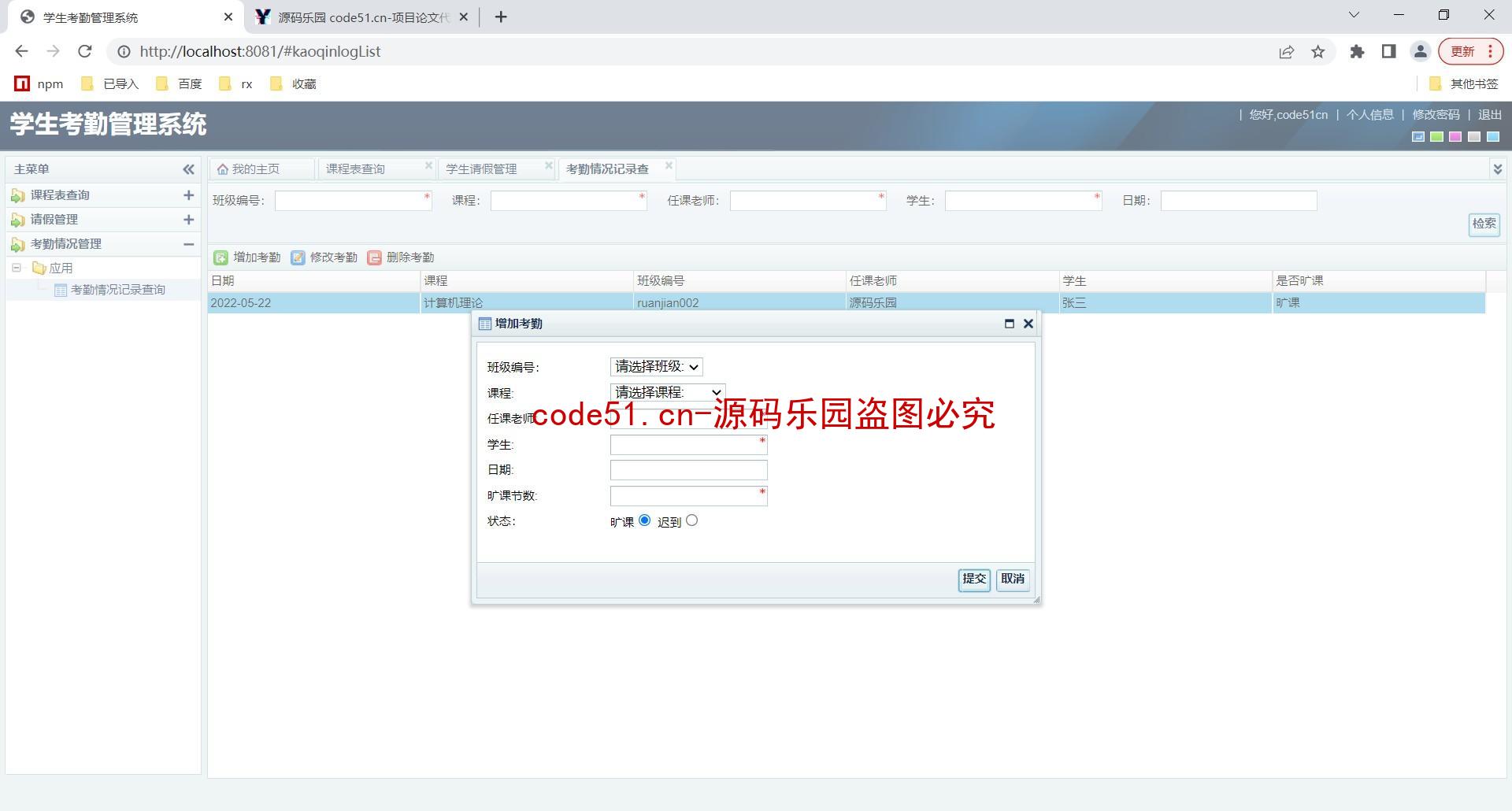Close the 学生请假管理 tab
This screenshot has width=1512, height=811.
coord(549,165)
